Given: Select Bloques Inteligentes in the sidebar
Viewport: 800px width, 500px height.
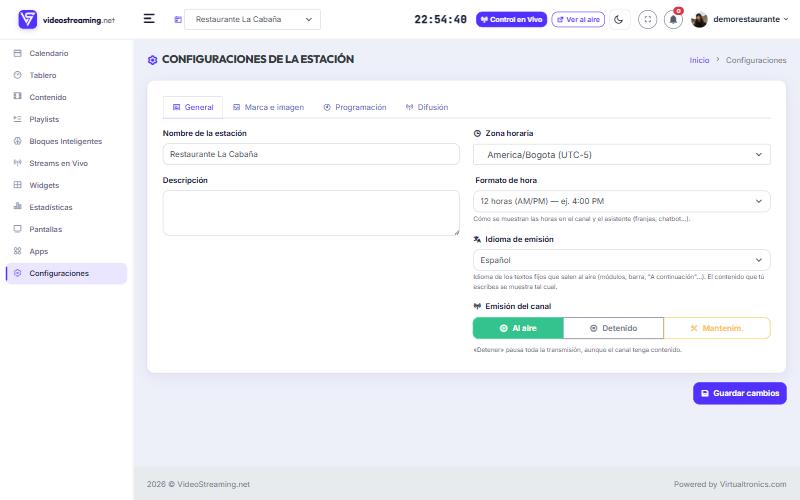Looking at the screenshot, I should click(x=66, y=141).
